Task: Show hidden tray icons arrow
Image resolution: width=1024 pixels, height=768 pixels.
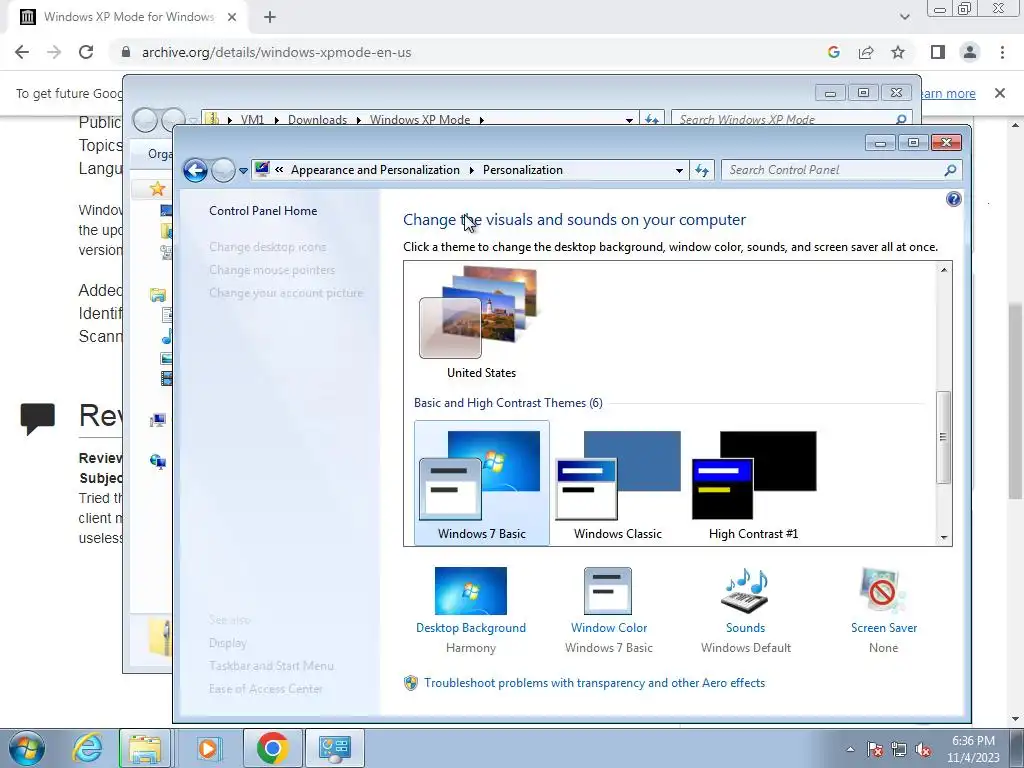Action: [x=850, y=749]
